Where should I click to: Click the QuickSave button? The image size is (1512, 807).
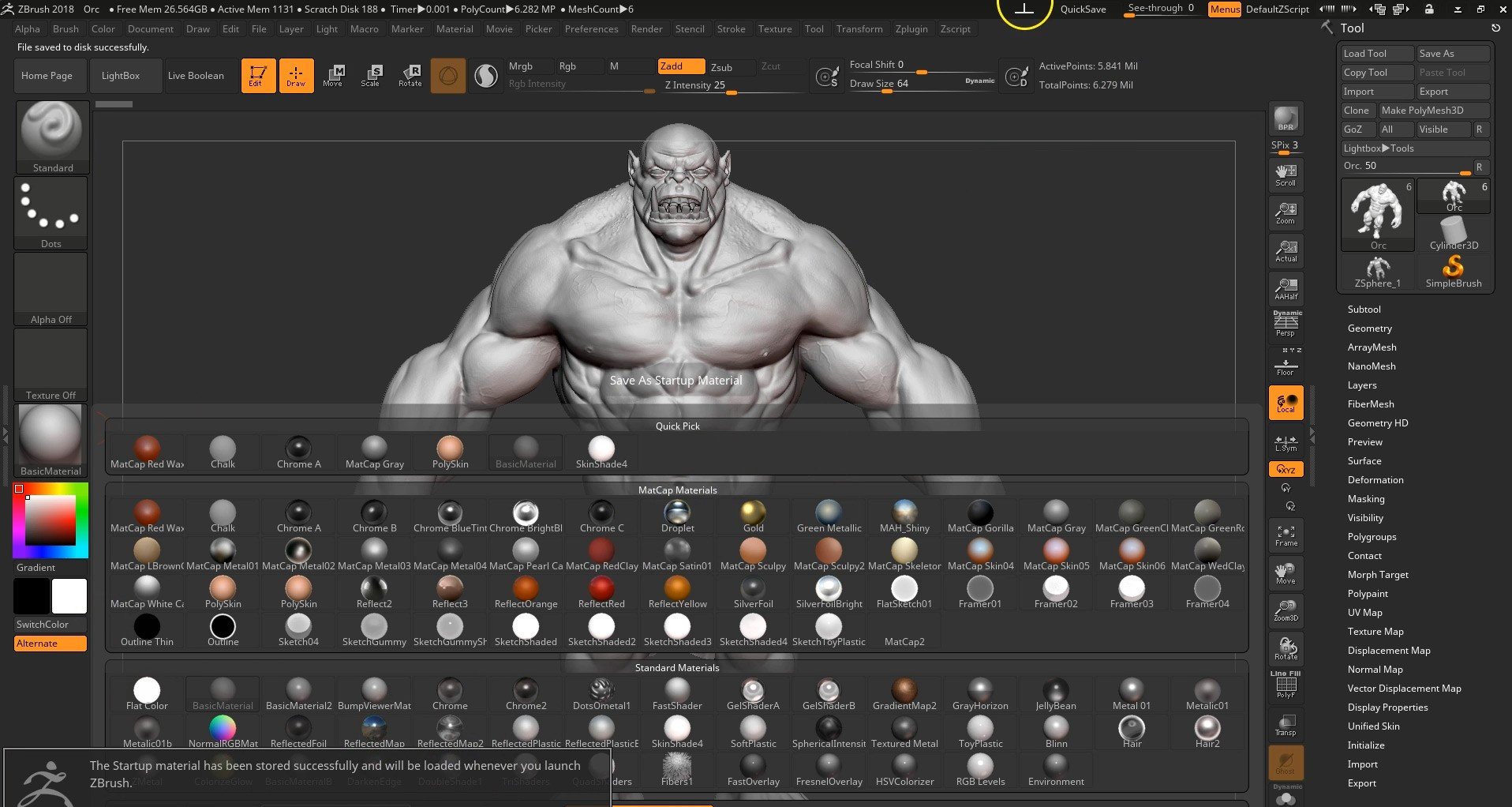[1083, 9]
